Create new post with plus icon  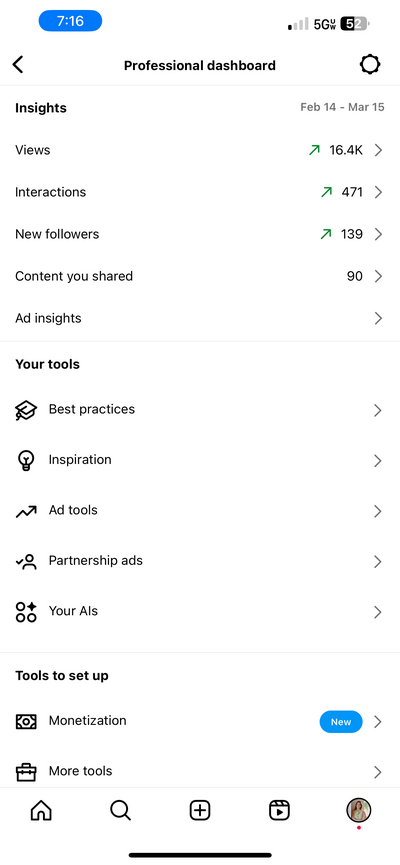pyautogui.click(x=200, y=810)
